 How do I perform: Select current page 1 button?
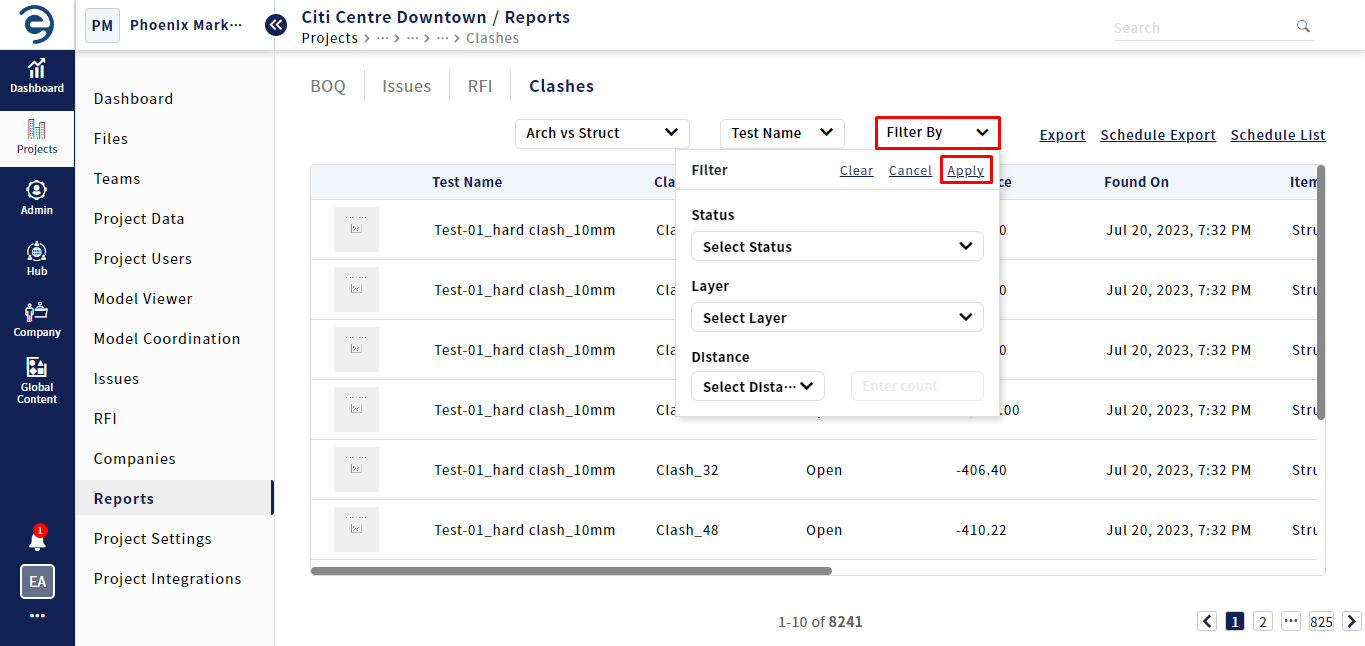(1235, 621)
